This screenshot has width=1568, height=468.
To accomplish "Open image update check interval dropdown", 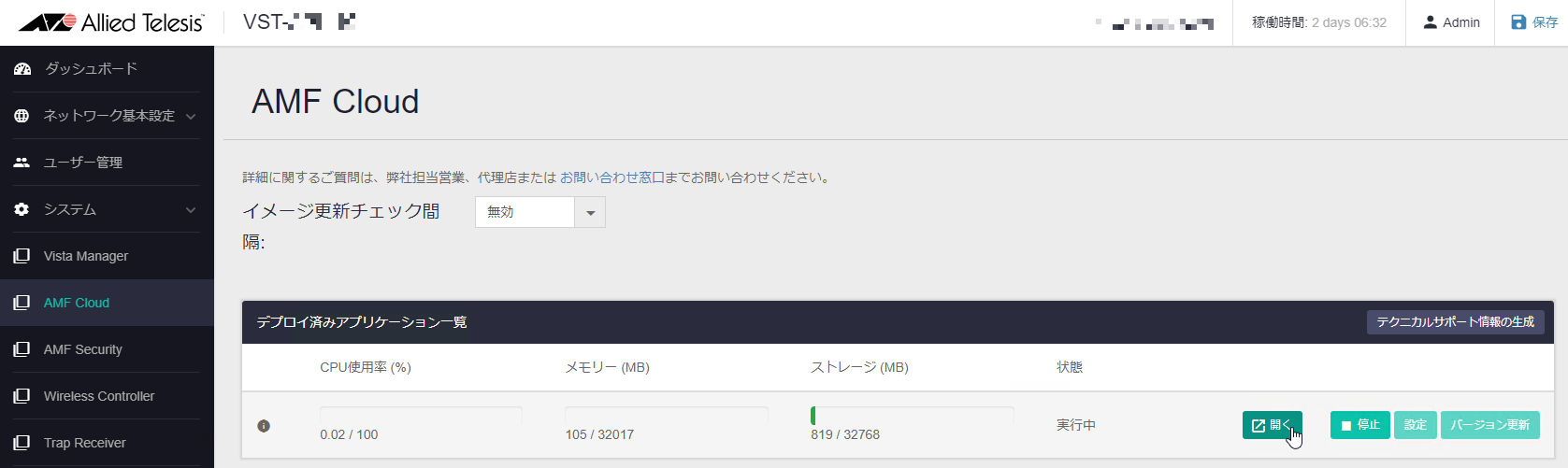I will (540, 212).
